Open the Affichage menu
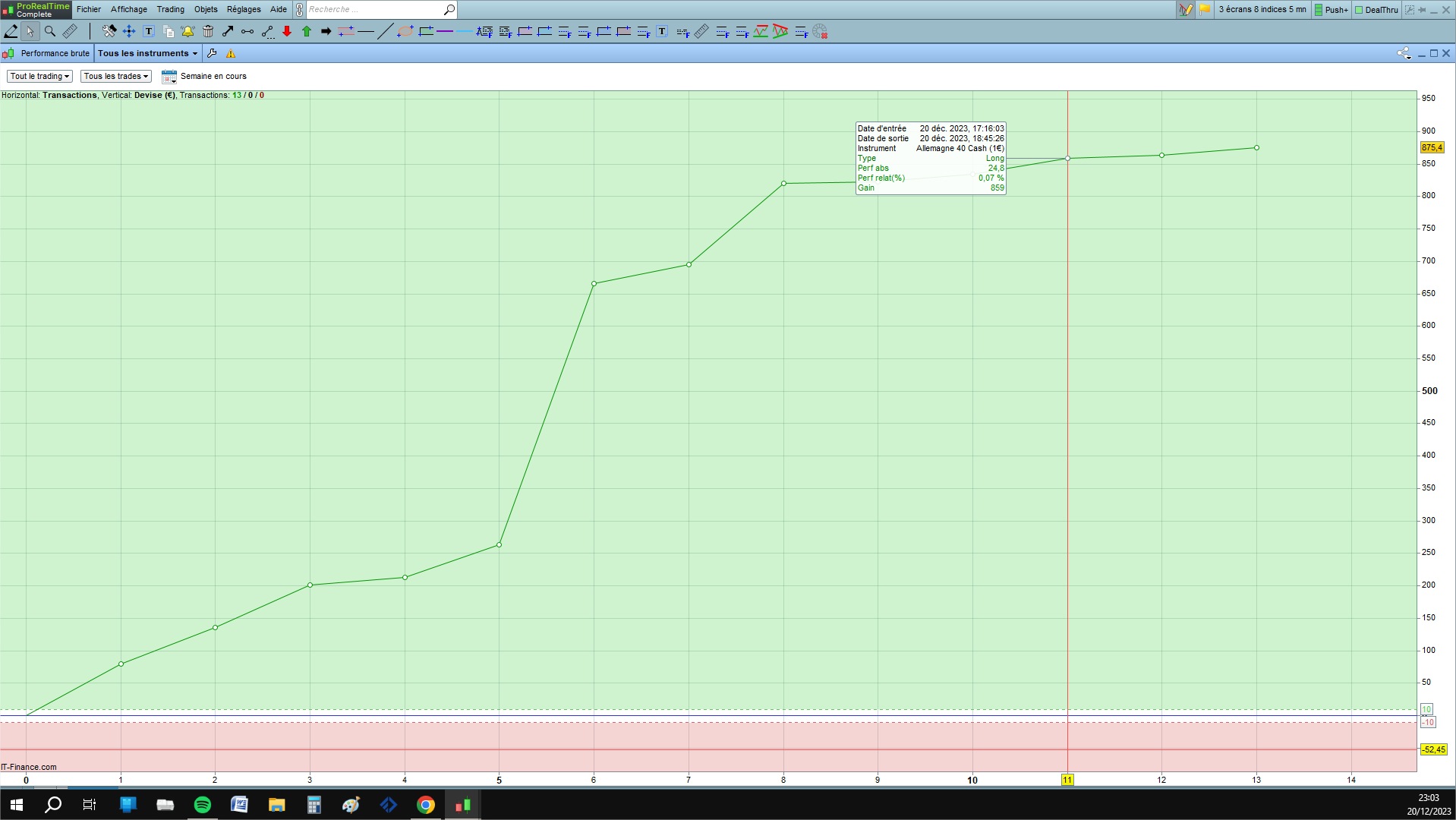1456x820 pixels. [x=129, y=9]
